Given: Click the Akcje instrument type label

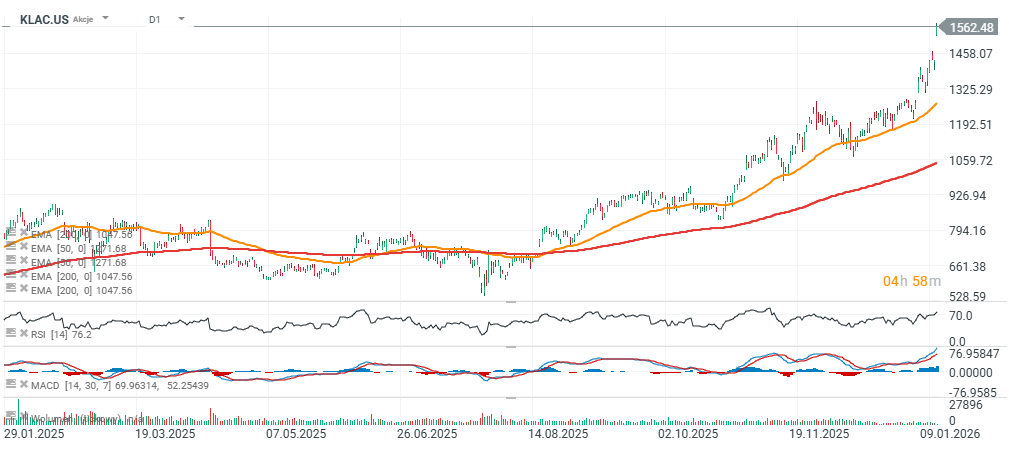Looking at the screenshot, I should click(84, 19).
